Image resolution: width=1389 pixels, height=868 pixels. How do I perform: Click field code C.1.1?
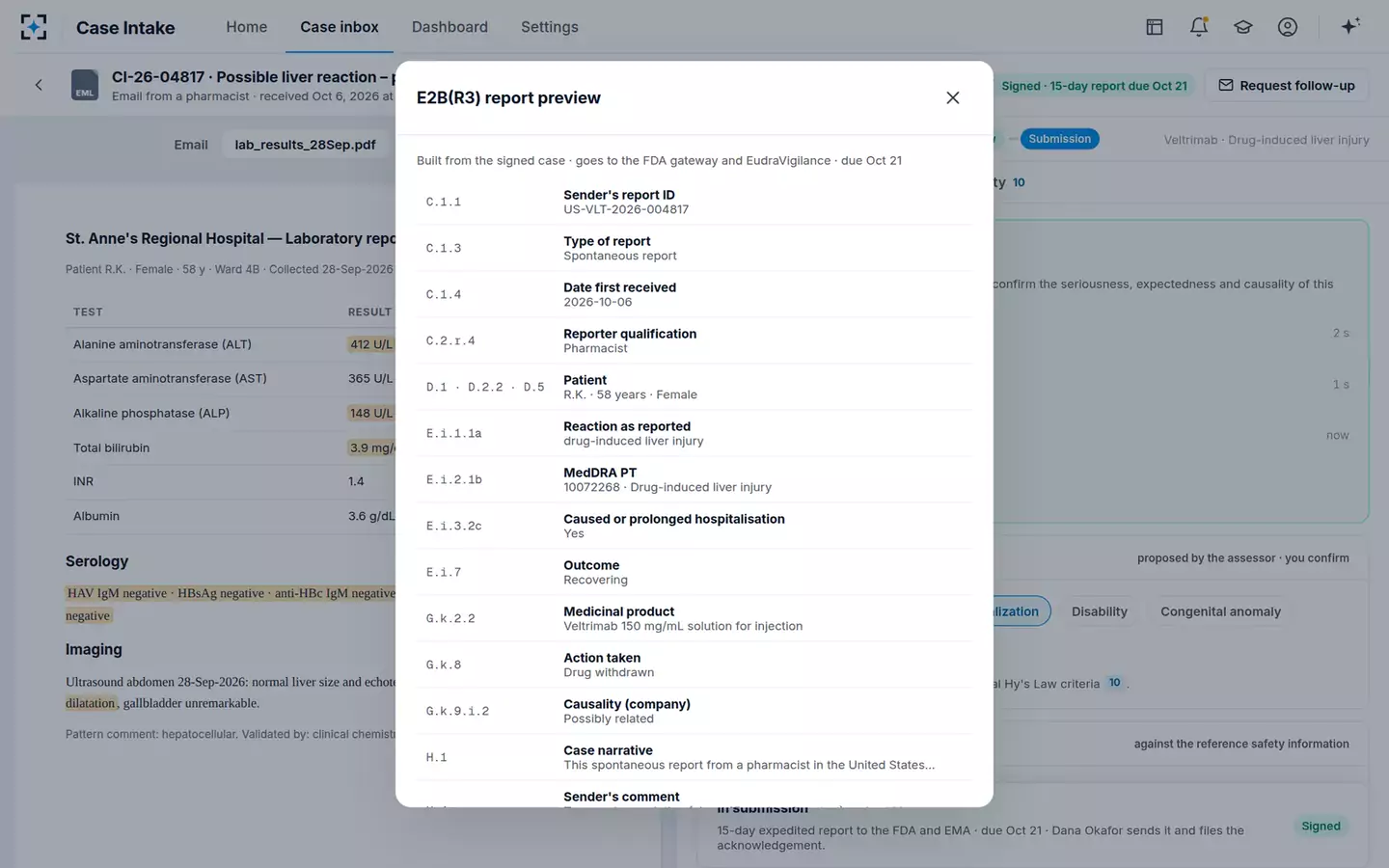(x=444, y=202)
